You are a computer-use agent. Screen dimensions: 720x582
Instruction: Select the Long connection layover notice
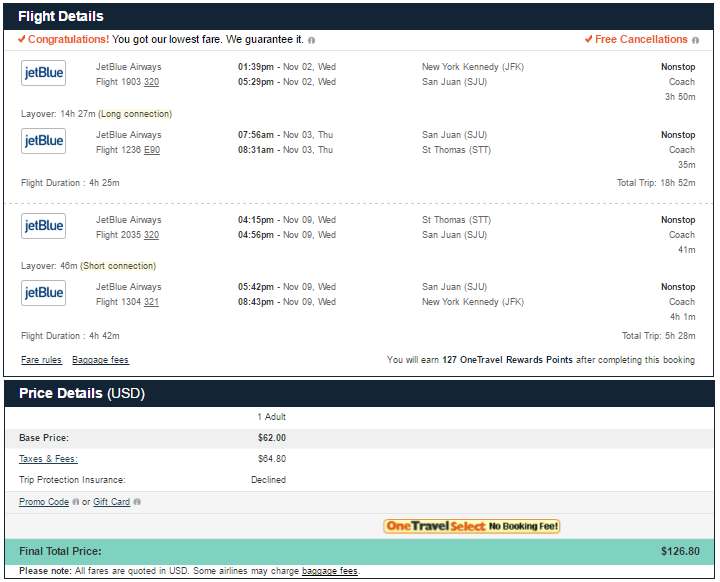click(135, 114)
